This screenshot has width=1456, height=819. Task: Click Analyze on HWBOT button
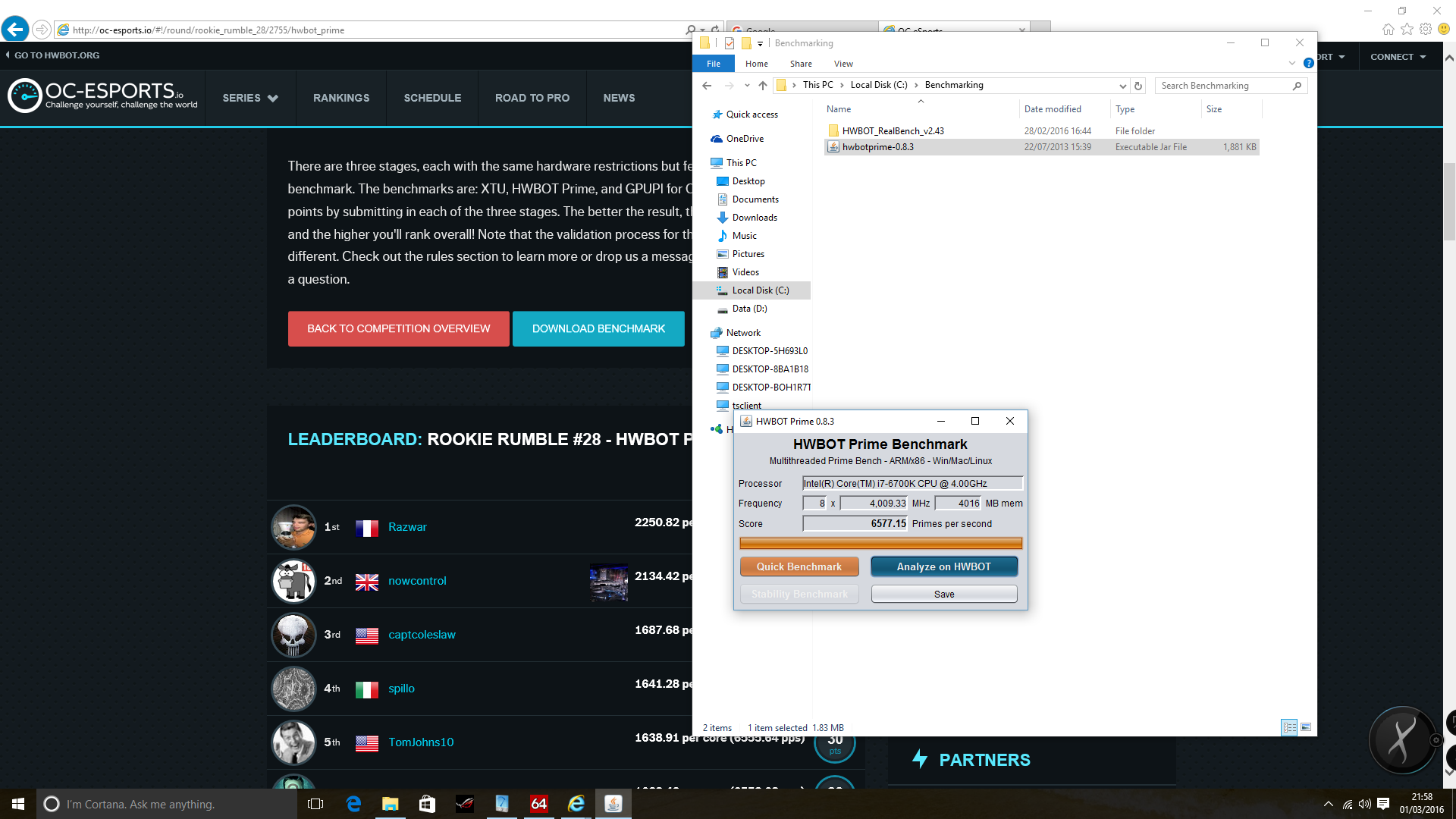point(943,566)
